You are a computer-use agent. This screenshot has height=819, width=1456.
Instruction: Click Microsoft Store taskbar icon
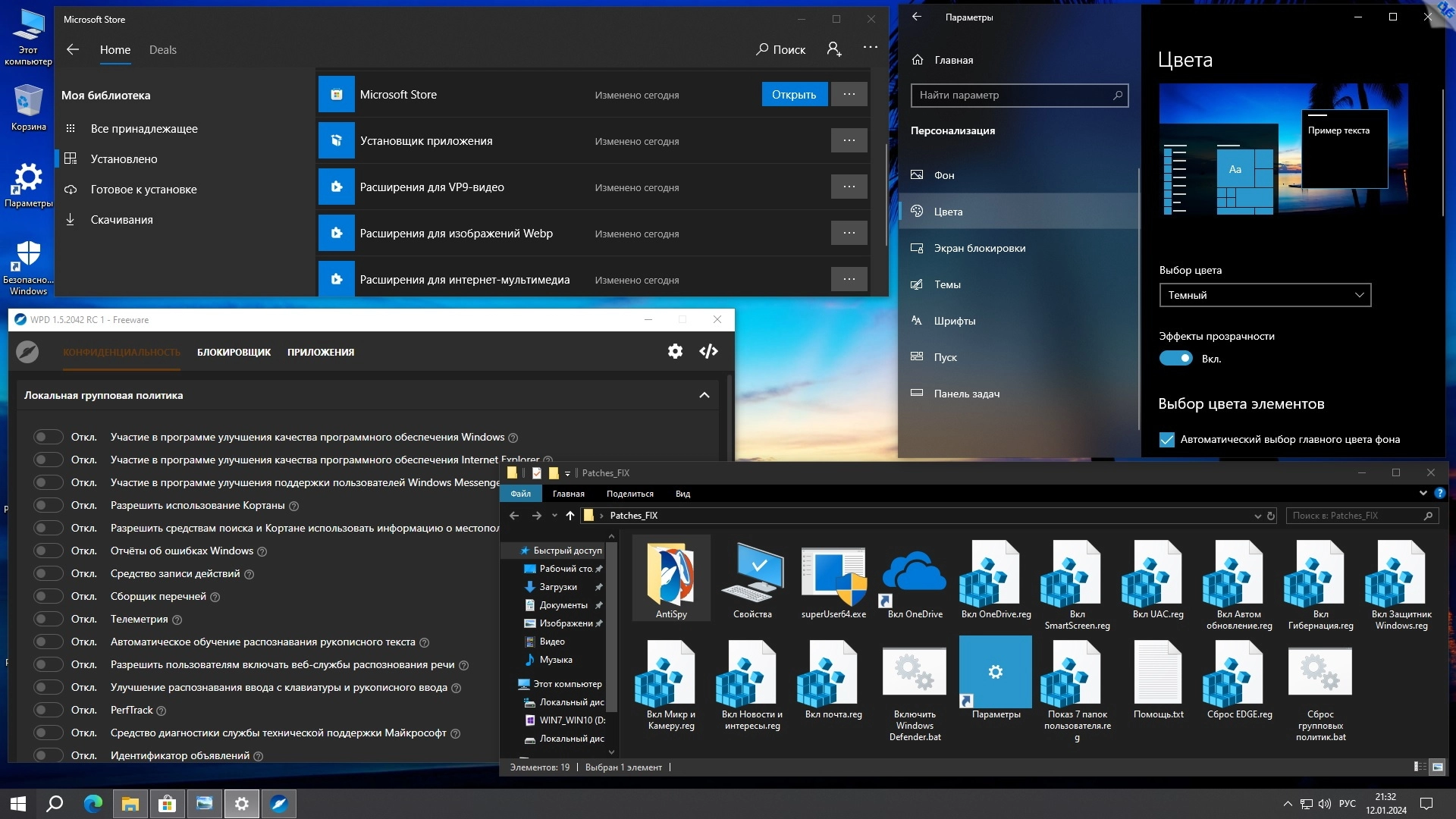[167, 804]
